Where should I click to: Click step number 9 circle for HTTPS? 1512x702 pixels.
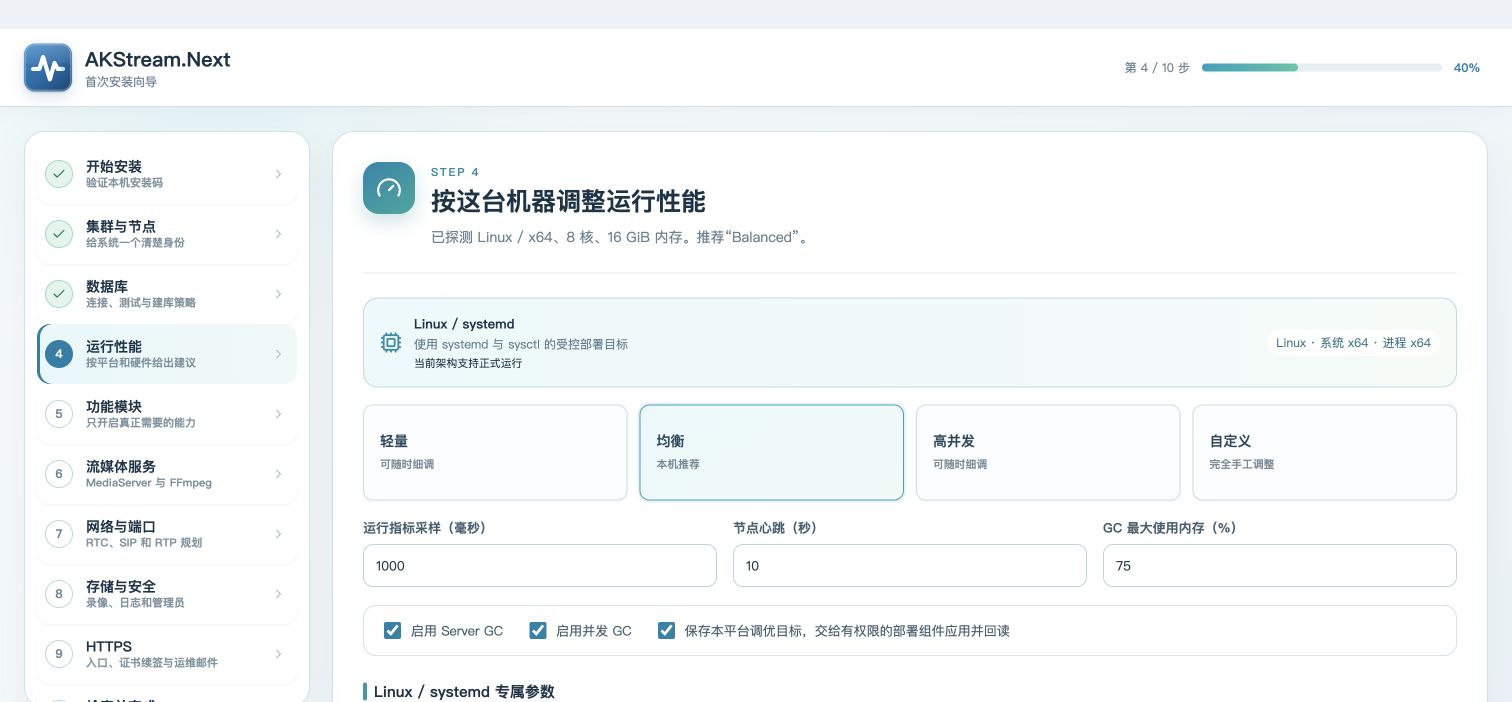click(59, 654)
